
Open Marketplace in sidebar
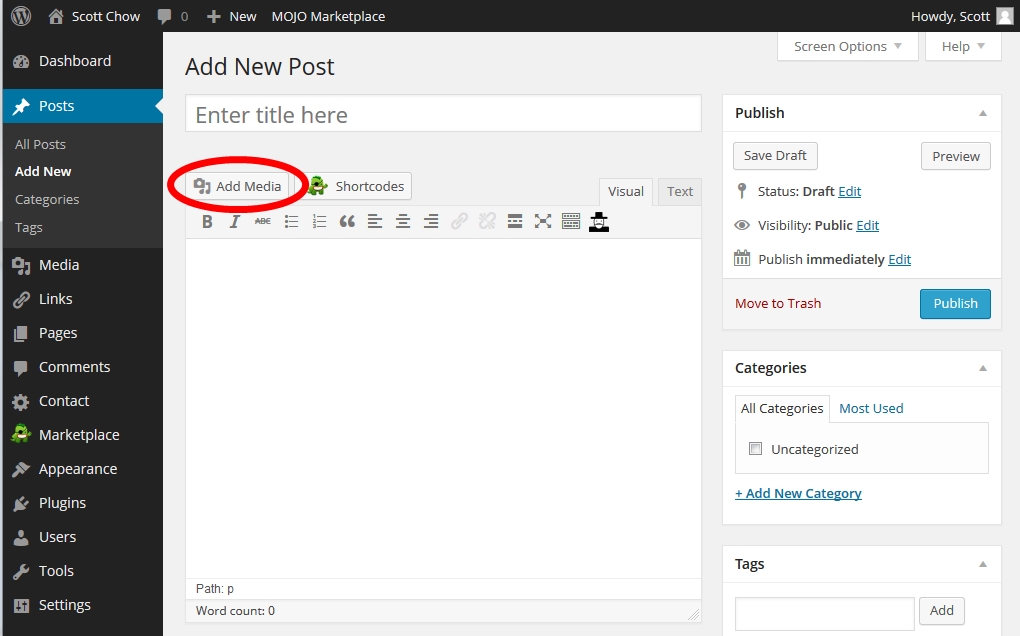point(83,435)
